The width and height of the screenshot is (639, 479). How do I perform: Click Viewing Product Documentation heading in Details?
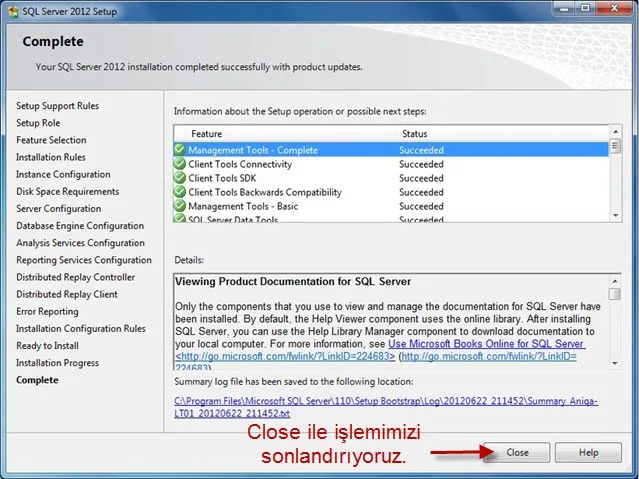click(293, 281)
